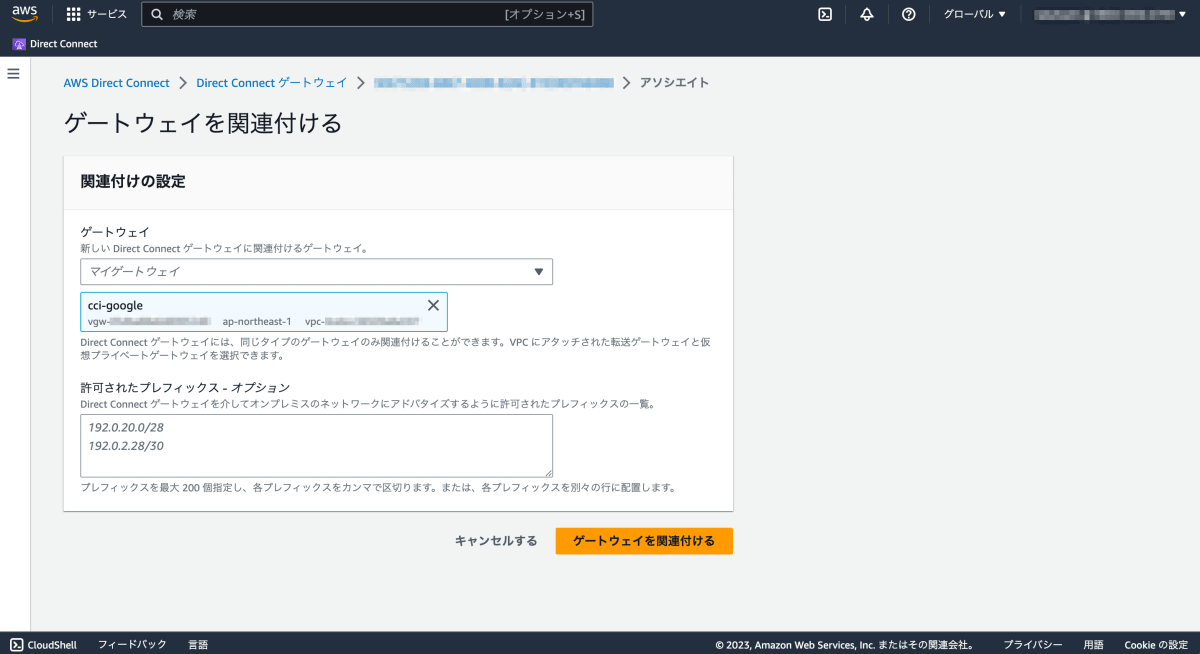The image size is (1200, 654).
Task: Remove the cci-google gateway selection
Action: point(433,305)
